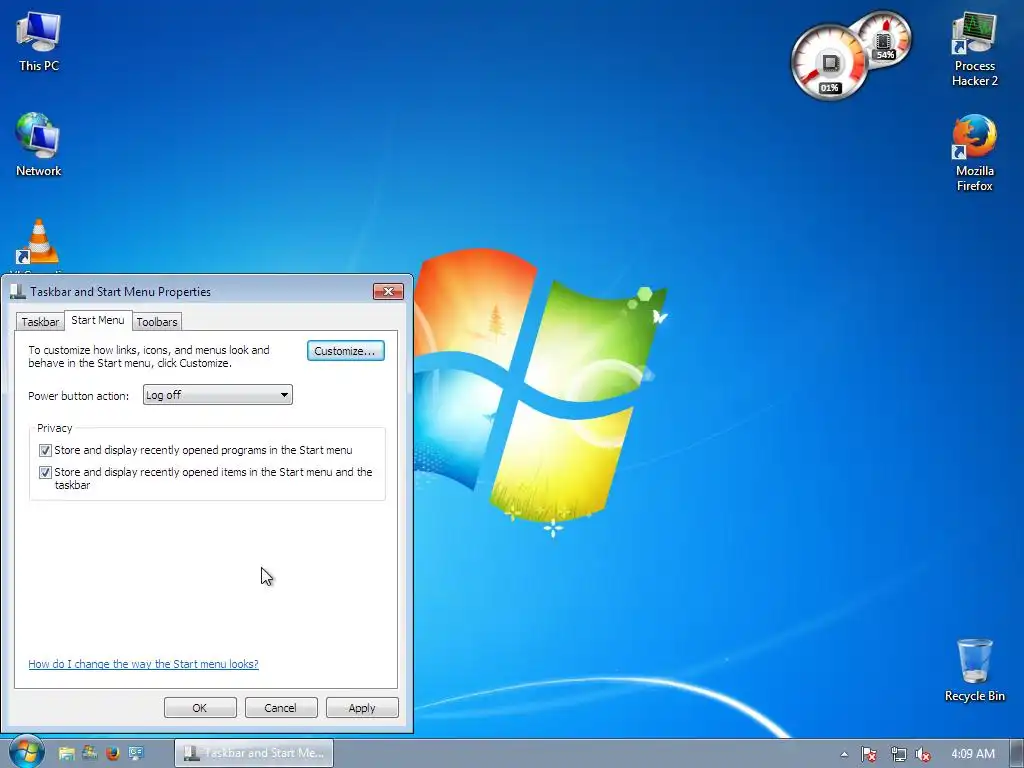Click the pinned Windows flag taskbar icon
Image resolution: width=1024 pixels, height=768 pixels.
pyautogui.click(x=89, y=753)
